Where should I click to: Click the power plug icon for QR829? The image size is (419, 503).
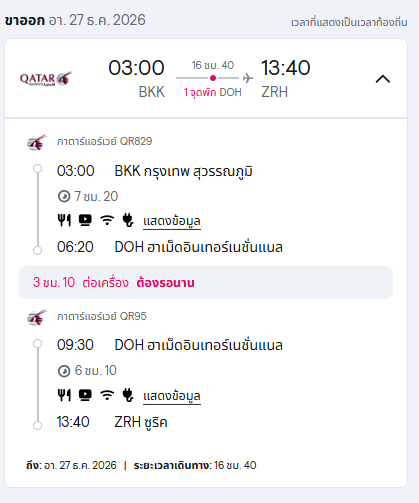click(128, 220)
